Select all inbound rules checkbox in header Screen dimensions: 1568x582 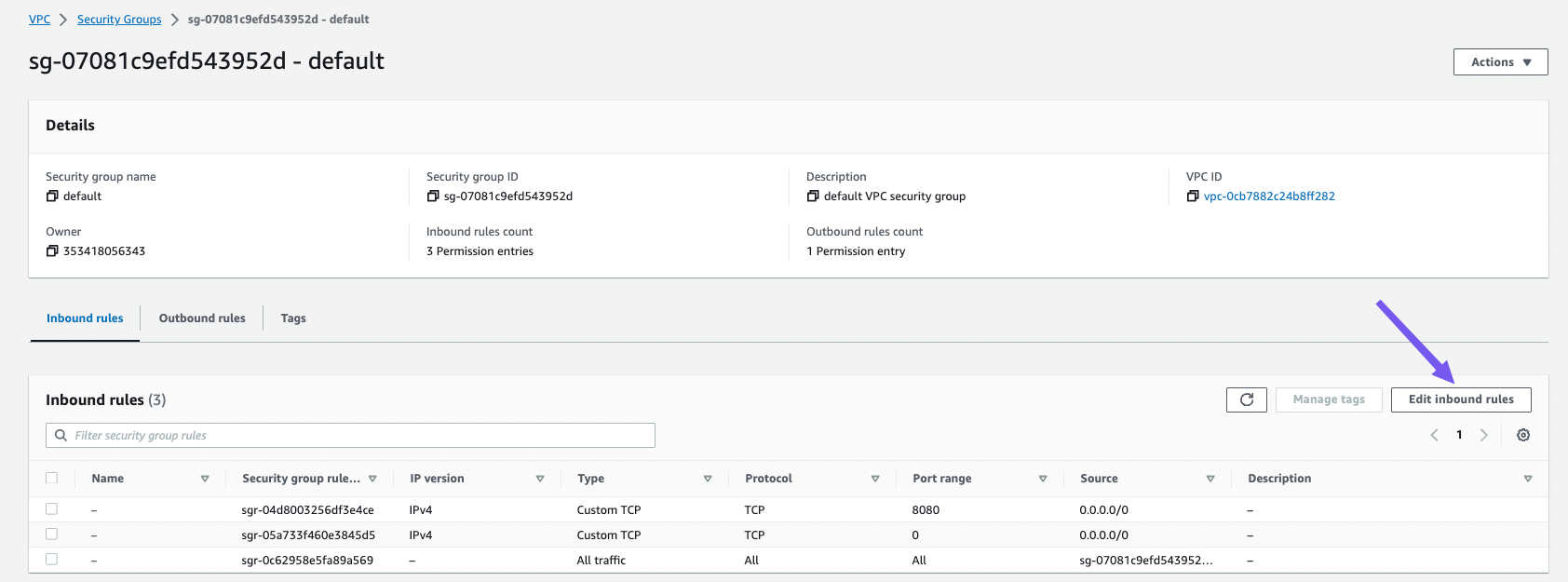coord(52,478)
